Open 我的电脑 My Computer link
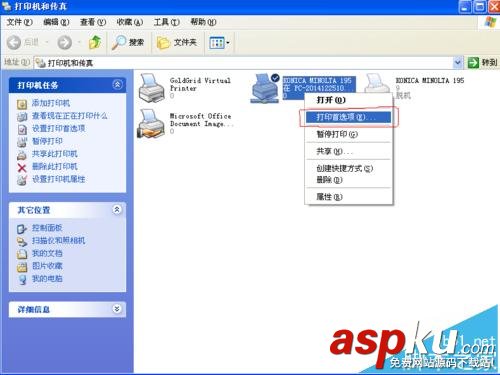Screen dimensions: 500x375 [47, 279]
